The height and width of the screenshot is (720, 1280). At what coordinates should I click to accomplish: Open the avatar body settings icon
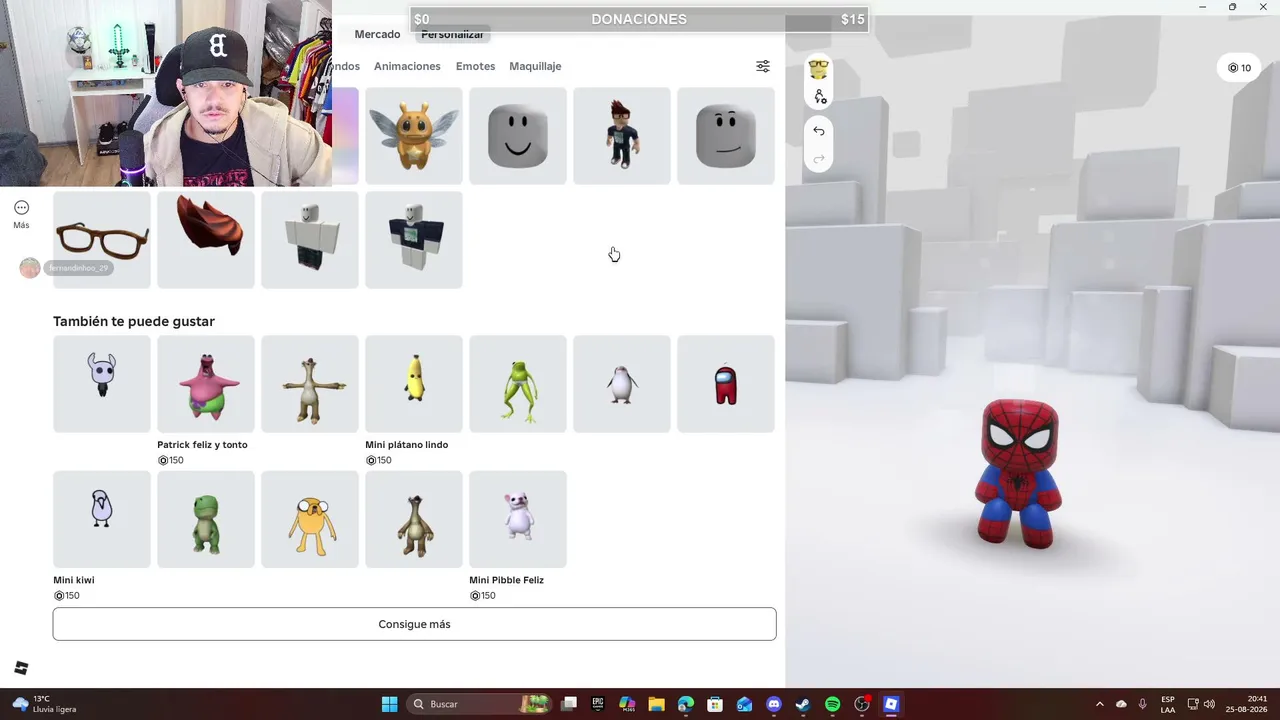pyautogui.click(x=820, y=97)
